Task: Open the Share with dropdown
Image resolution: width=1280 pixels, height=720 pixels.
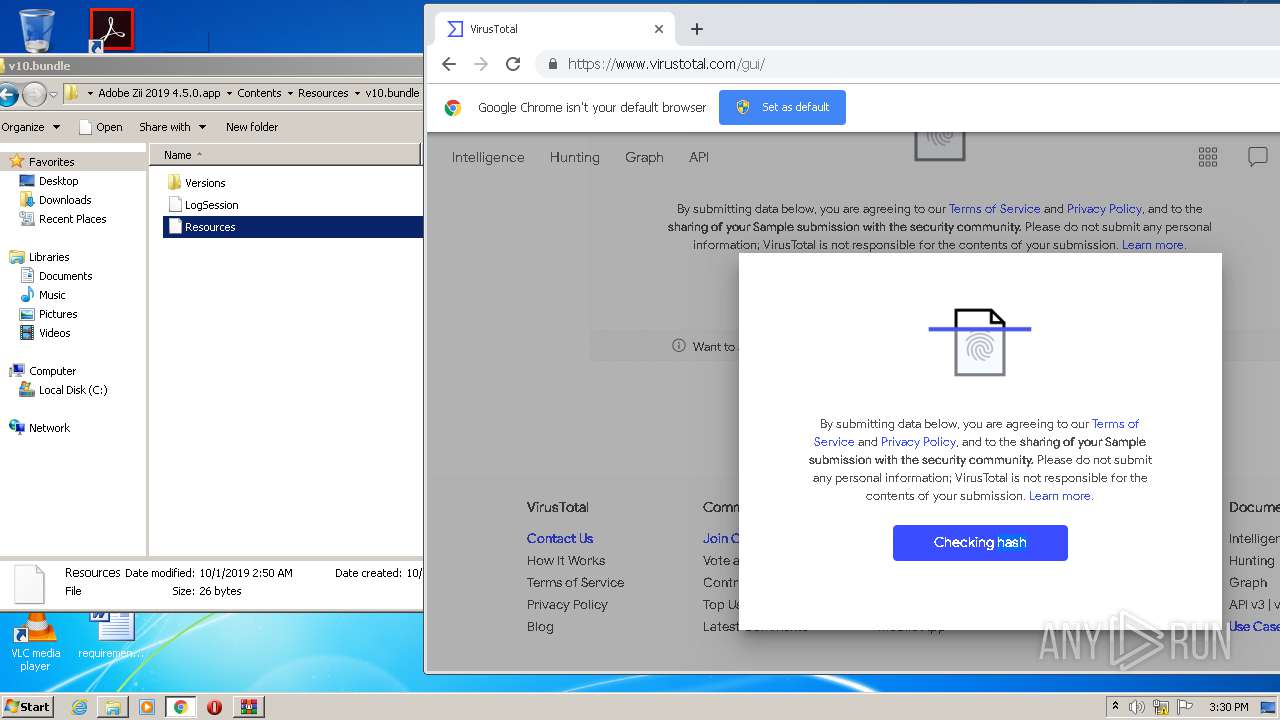Action: point(172,127)
